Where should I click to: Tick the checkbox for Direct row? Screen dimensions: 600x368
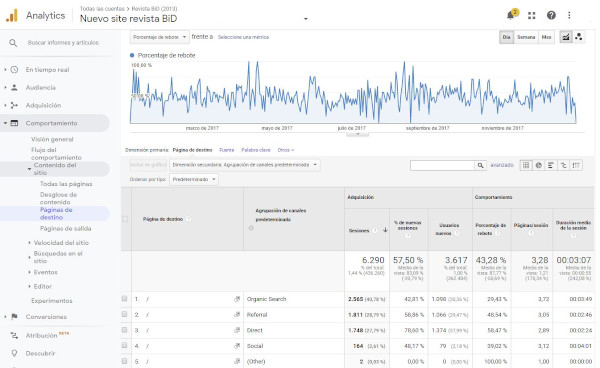pos(124,330)
